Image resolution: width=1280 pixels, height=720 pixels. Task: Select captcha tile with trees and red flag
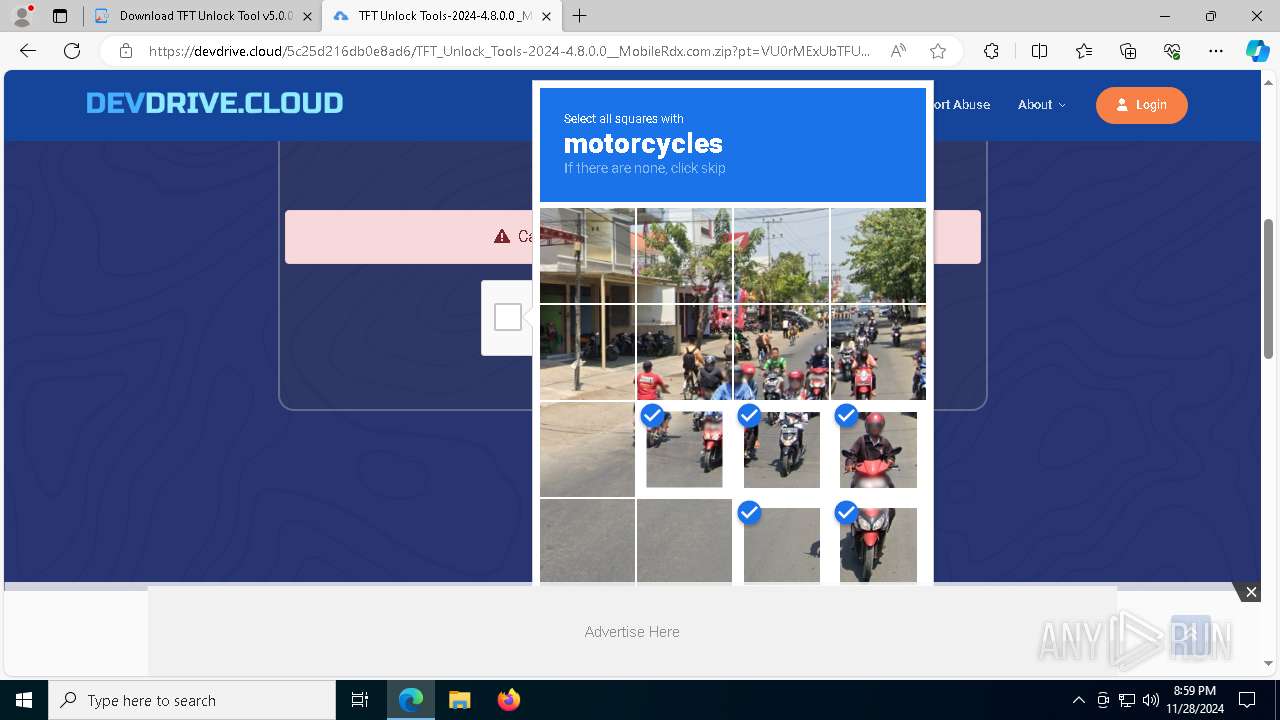point(684,255)
